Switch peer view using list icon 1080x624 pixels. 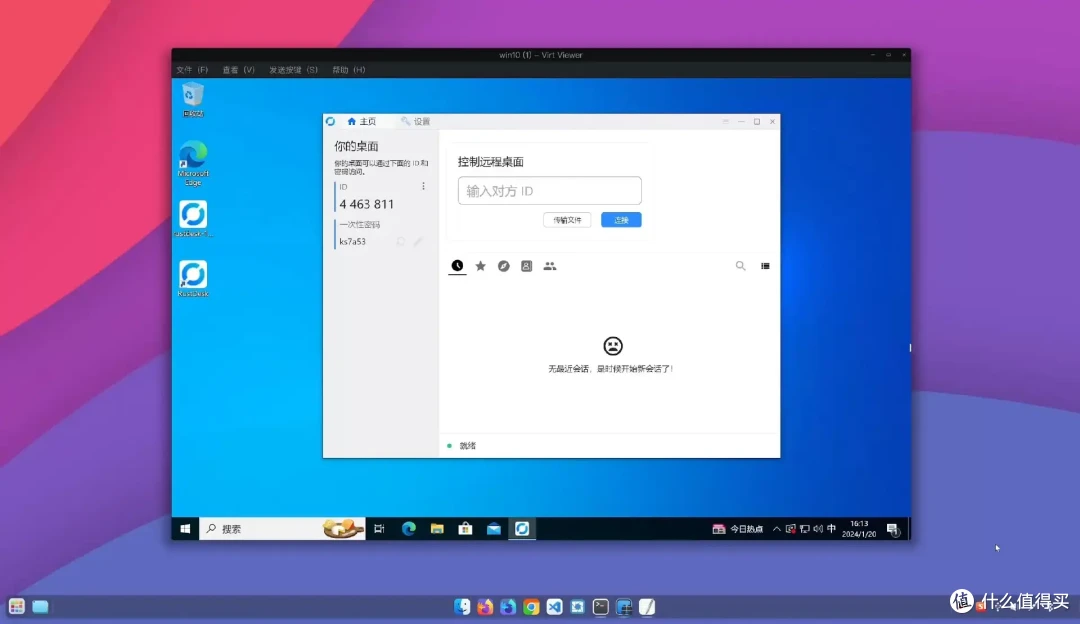point(765,266)
